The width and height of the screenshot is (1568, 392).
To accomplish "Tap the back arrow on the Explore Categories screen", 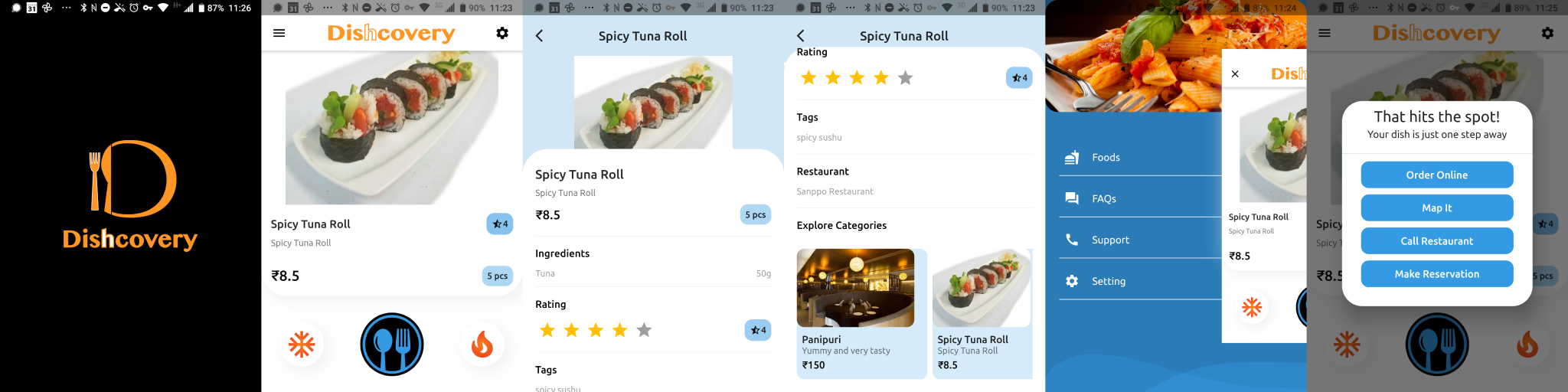I will coord(801,36).
